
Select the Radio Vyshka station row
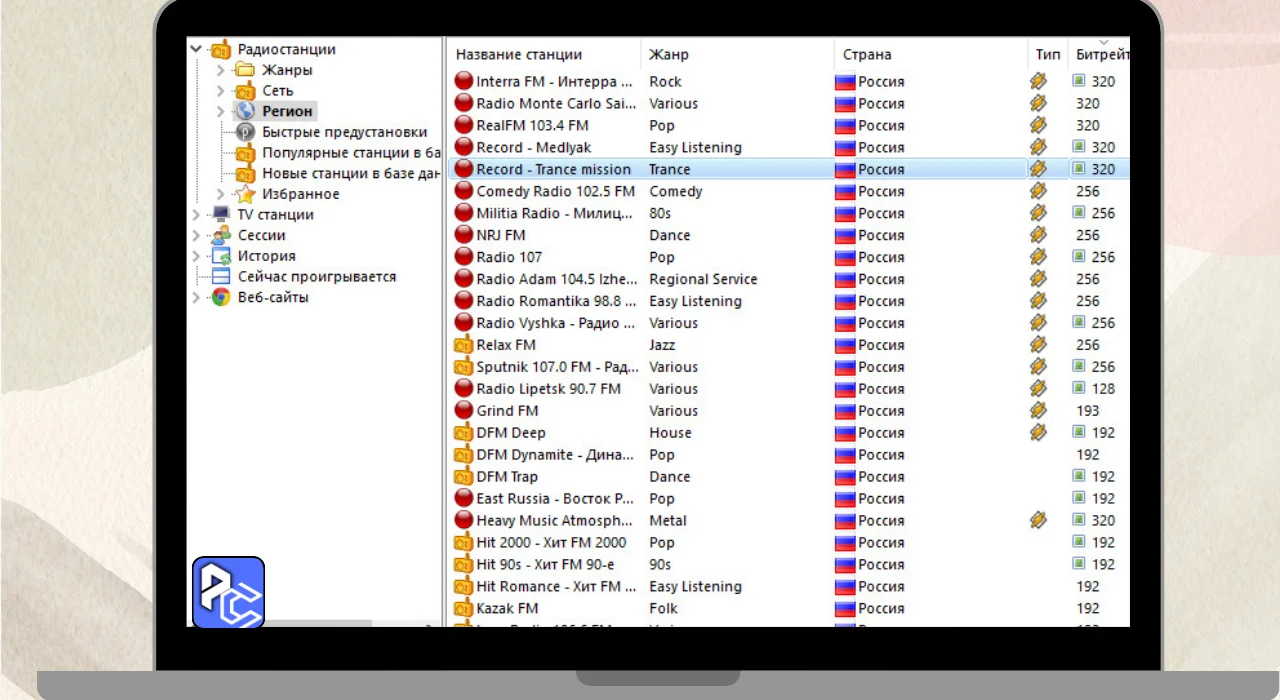789,323
